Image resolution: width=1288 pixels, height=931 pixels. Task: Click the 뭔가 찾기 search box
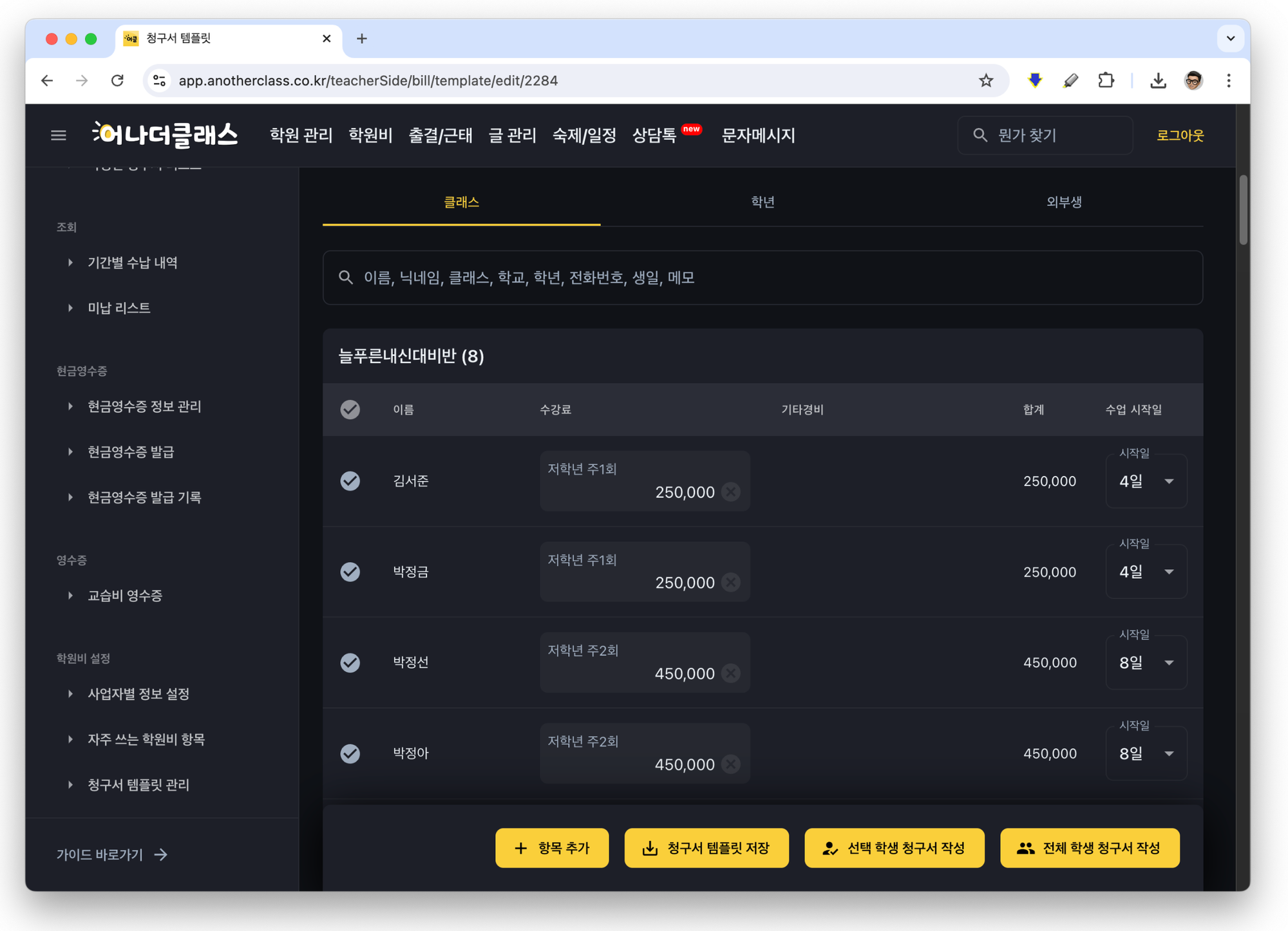pos(1045,135)
